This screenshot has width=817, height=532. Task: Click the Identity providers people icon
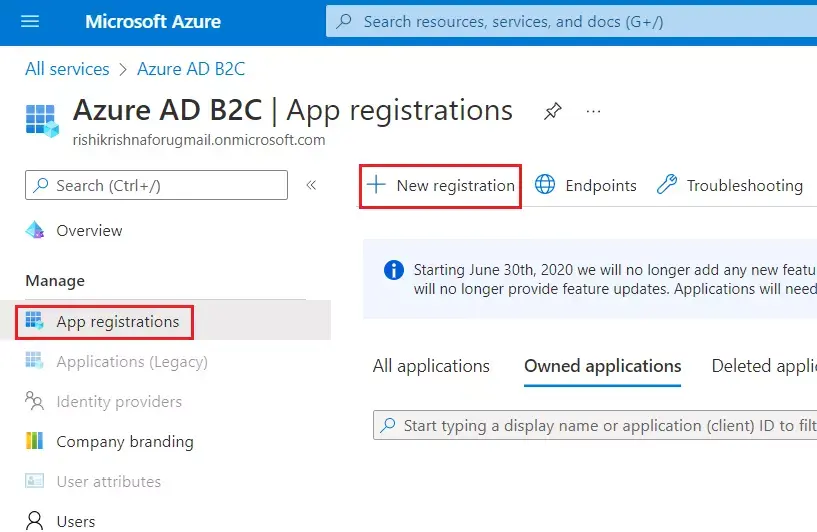[x=34, y=401]
